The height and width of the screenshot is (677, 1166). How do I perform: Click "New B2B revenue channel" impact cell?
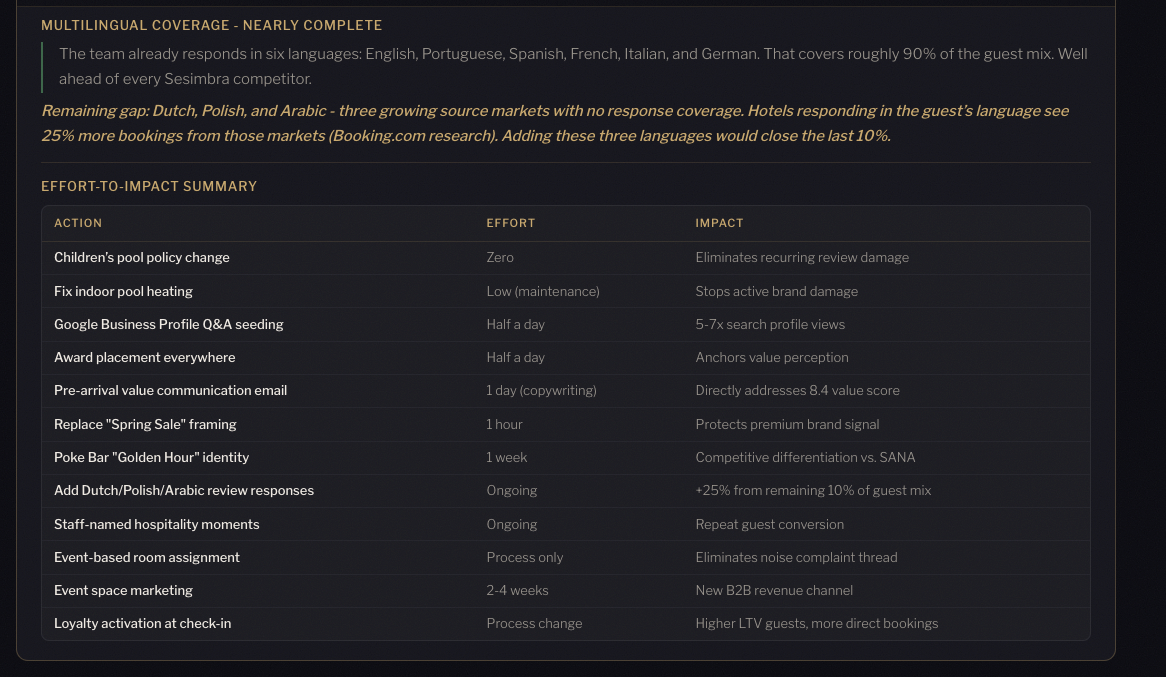(x=774, y=590)
